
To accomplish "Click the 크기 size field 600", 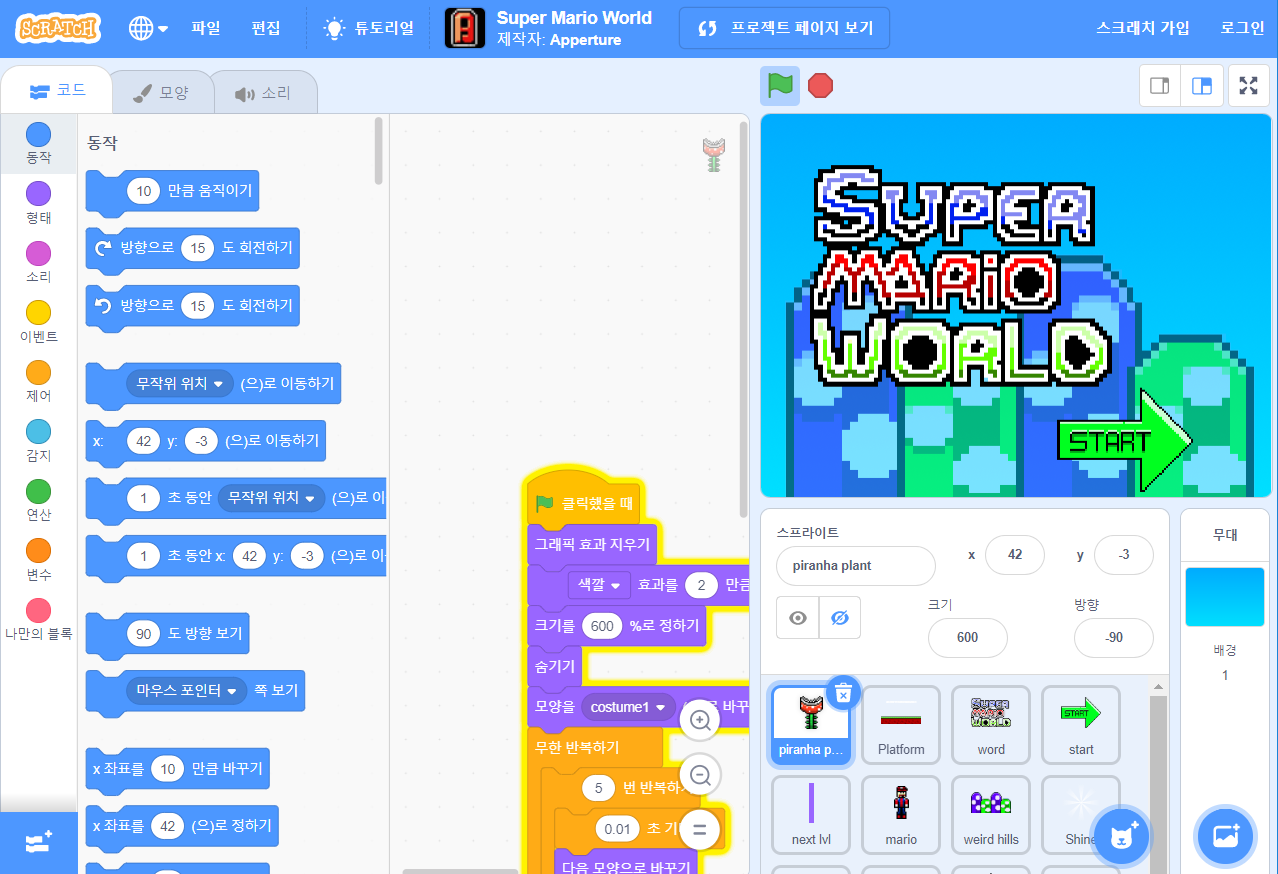I will (967, 637).
